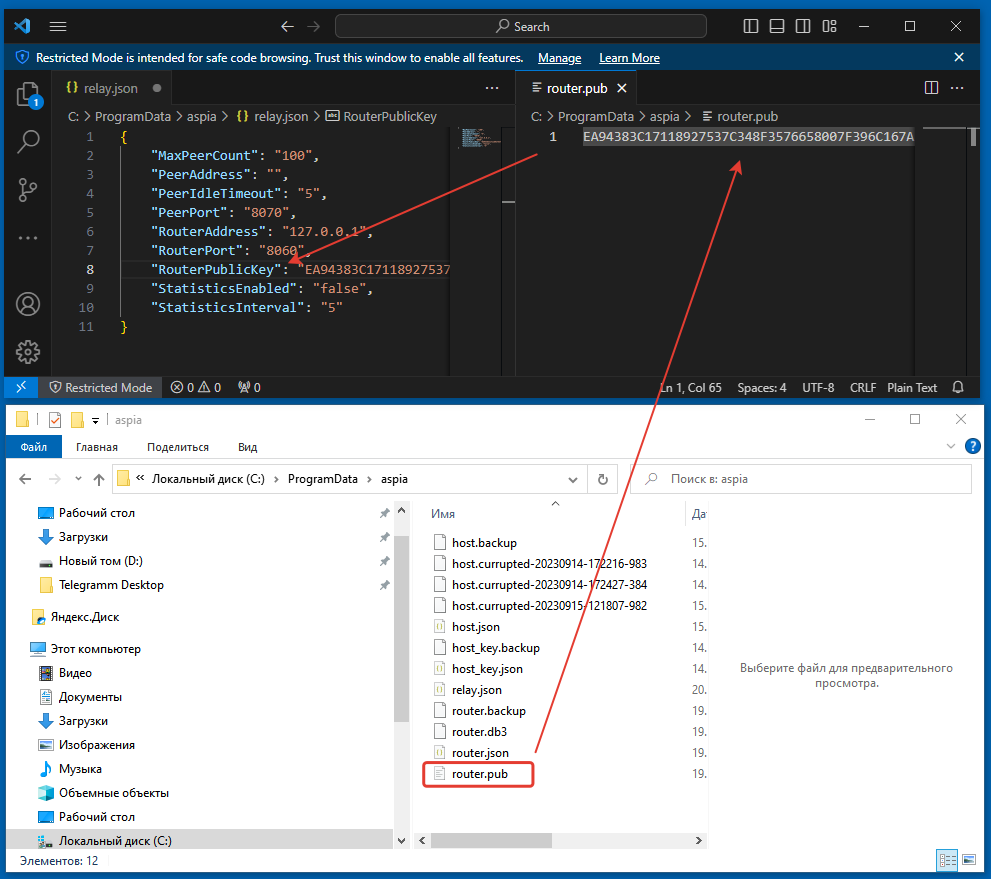Click the refresh button beside address bar
991x879 pixels.
[x=602, y=479]
